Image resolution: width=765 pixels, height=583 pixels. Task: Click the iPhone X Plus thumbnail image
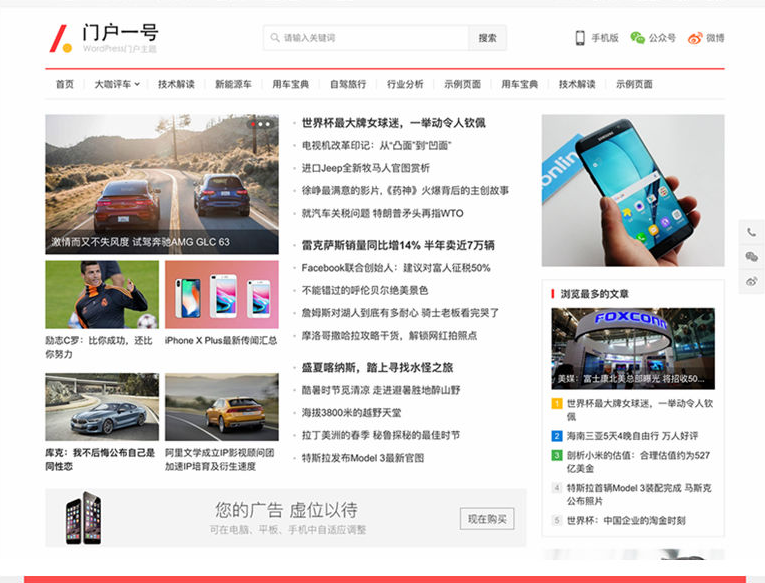pyautogui.click(x=221, y=295)
